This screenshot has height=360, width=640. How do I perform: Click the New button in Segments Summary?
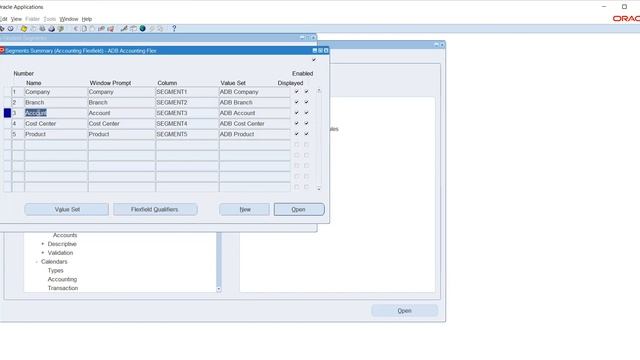coord(244,209)
